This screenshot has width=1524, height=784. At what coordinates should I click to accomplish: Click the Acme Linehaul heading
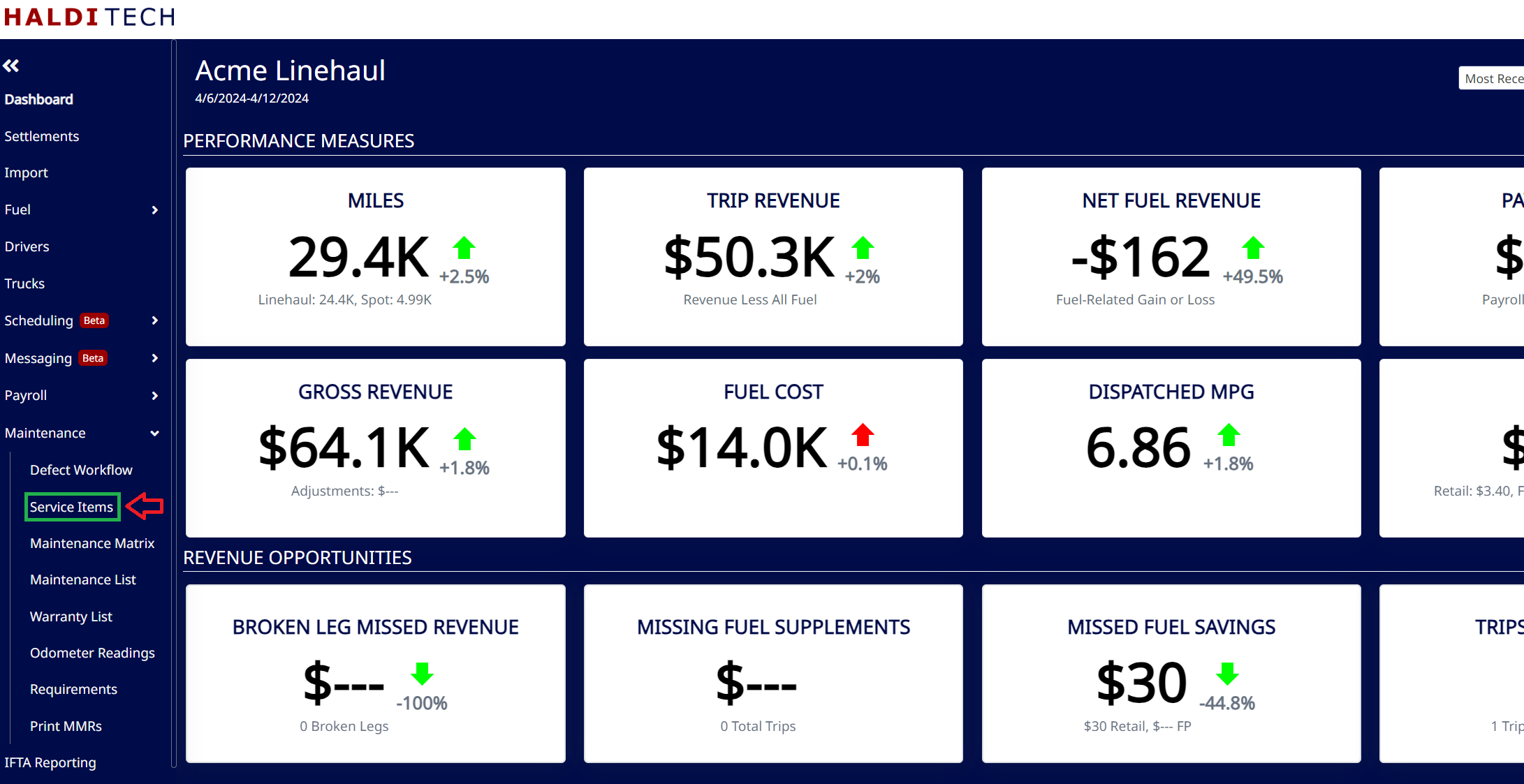coord(290,71)
